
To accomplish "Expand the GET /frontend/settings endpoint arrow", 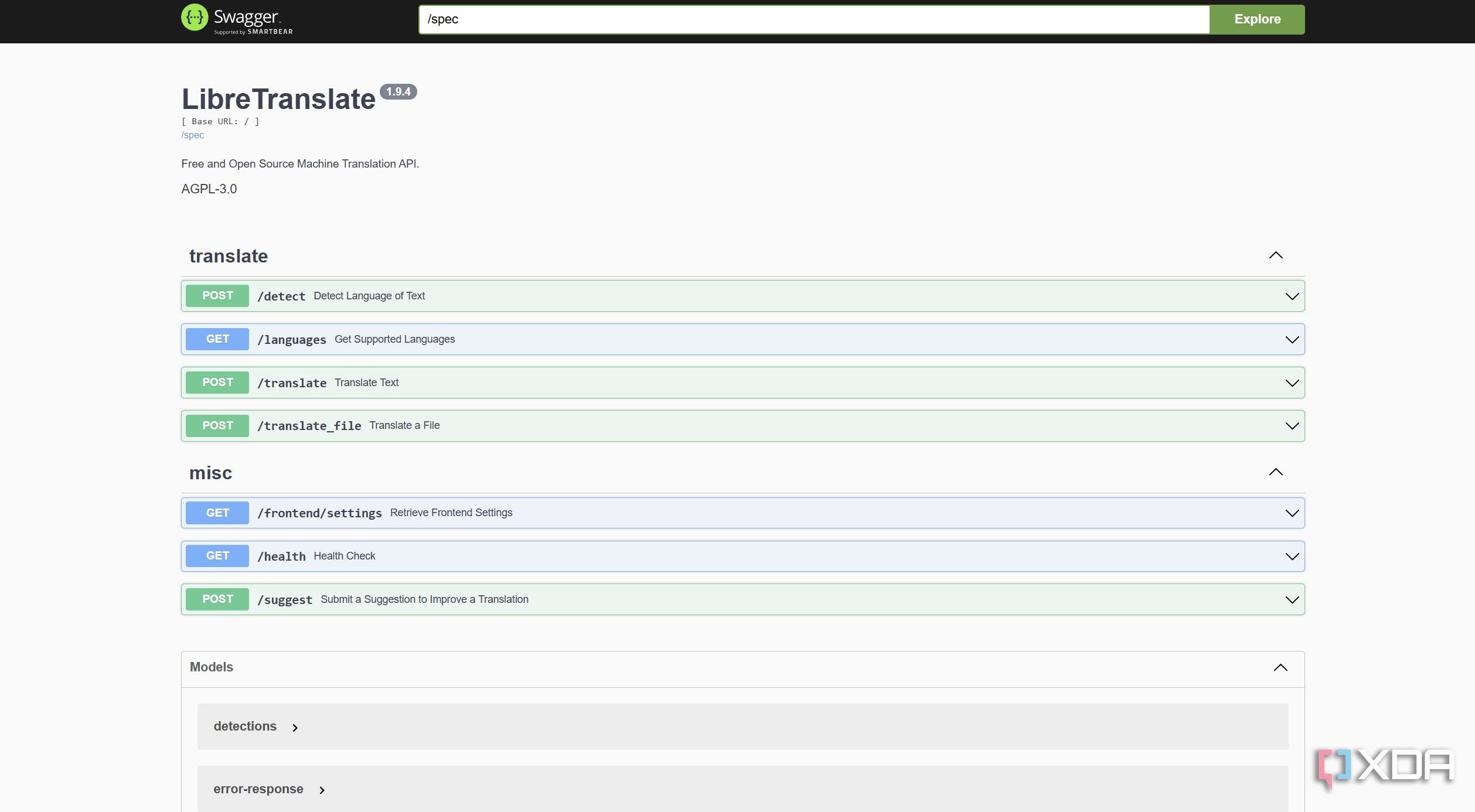I will [x=1292, y=513].
